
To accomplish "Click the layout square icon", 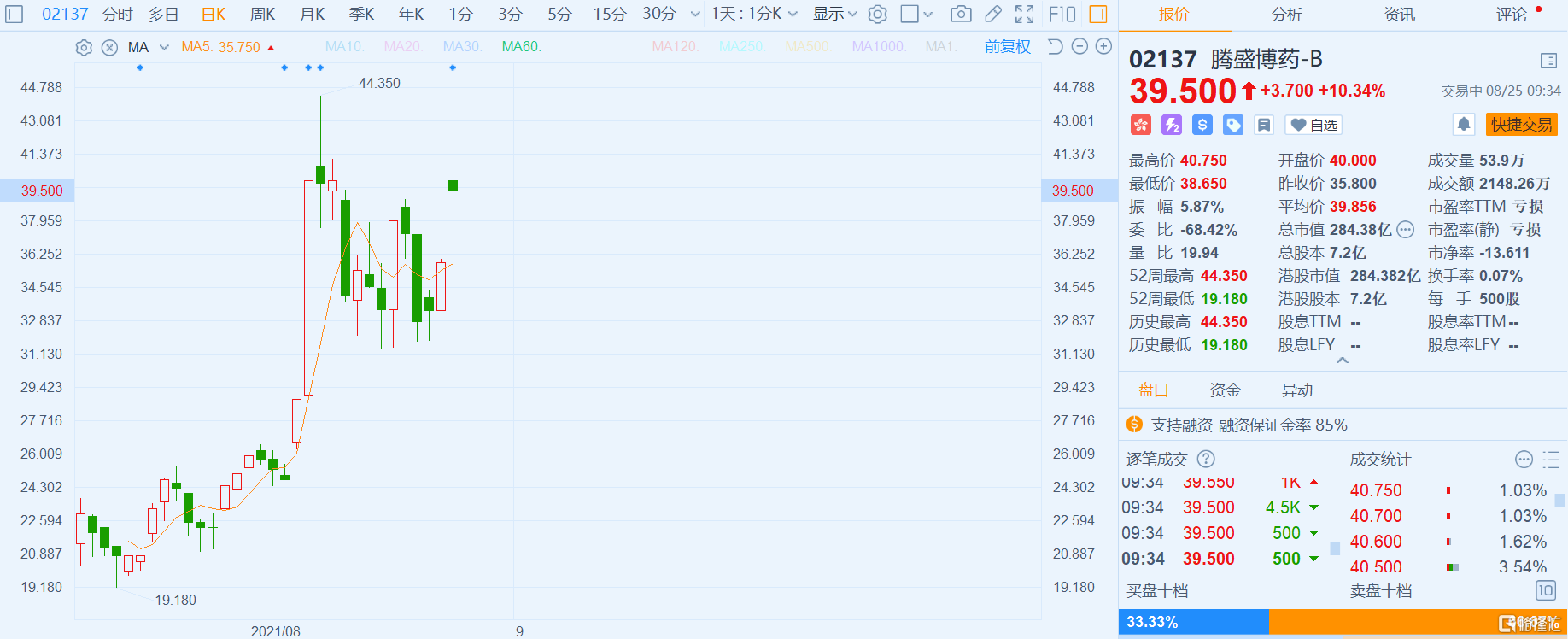I will point(910,14).
